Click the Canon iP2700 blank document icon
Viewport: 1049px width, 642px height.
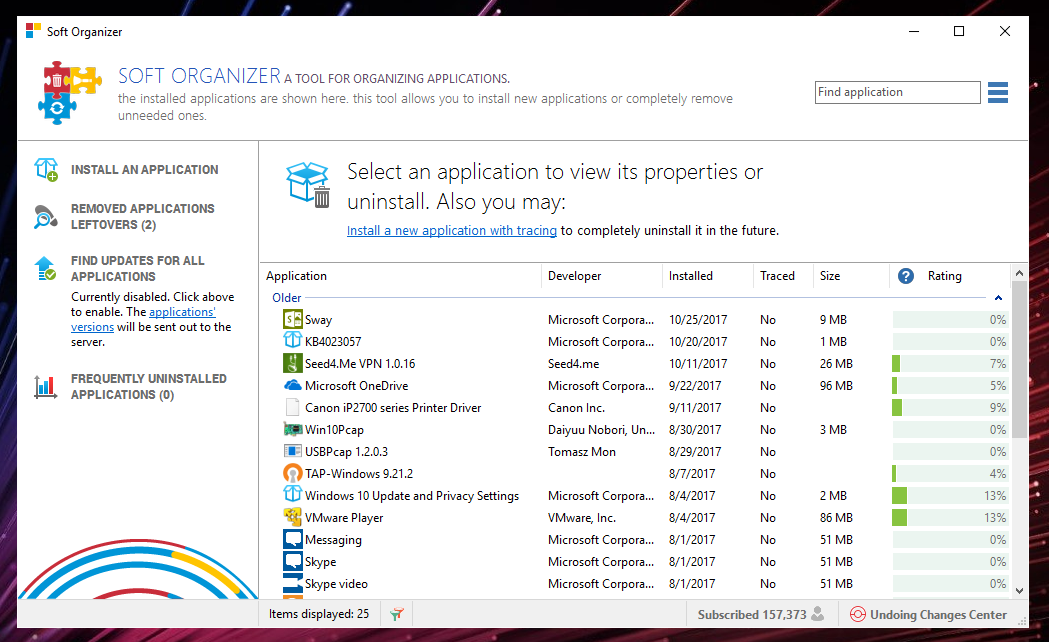[x=292, y=407]
